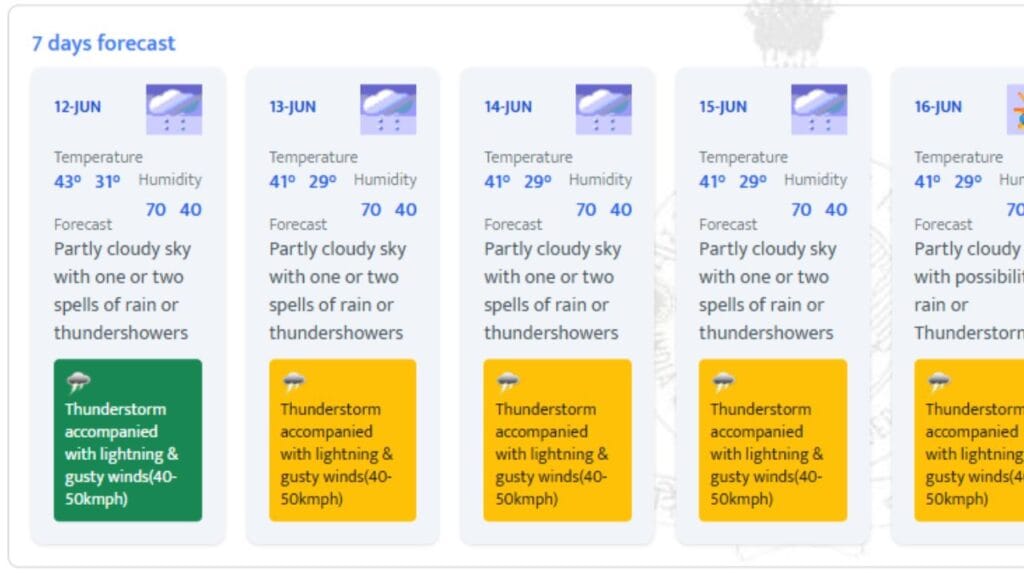
Task: Click the 16-JUN sunny weather icon
Action: (1016, 109)
